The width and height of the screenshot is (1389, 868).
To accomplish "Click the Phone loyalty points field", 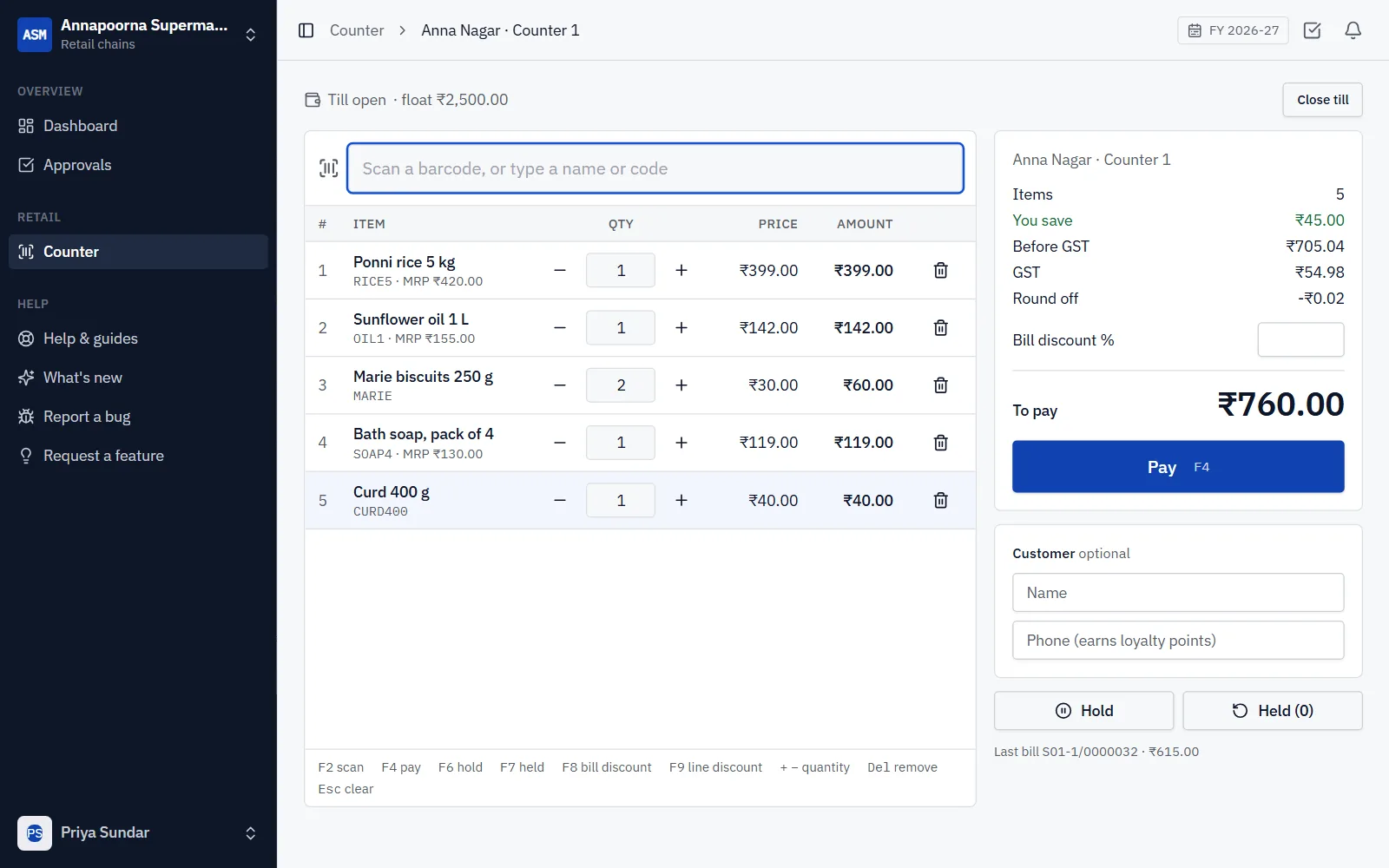I will 1178,641.
